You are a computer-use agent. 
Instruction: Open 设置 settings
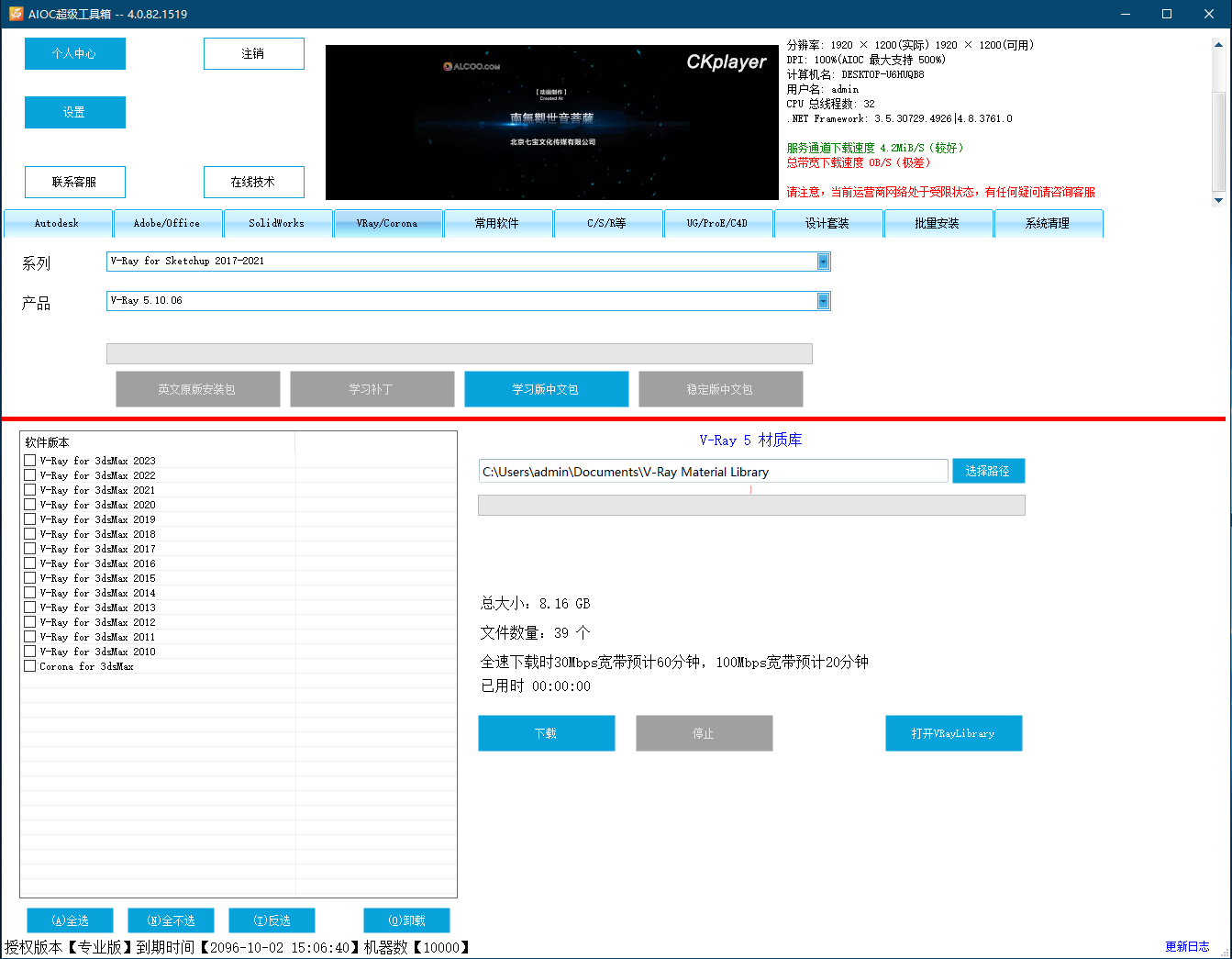tap(75, 112)
